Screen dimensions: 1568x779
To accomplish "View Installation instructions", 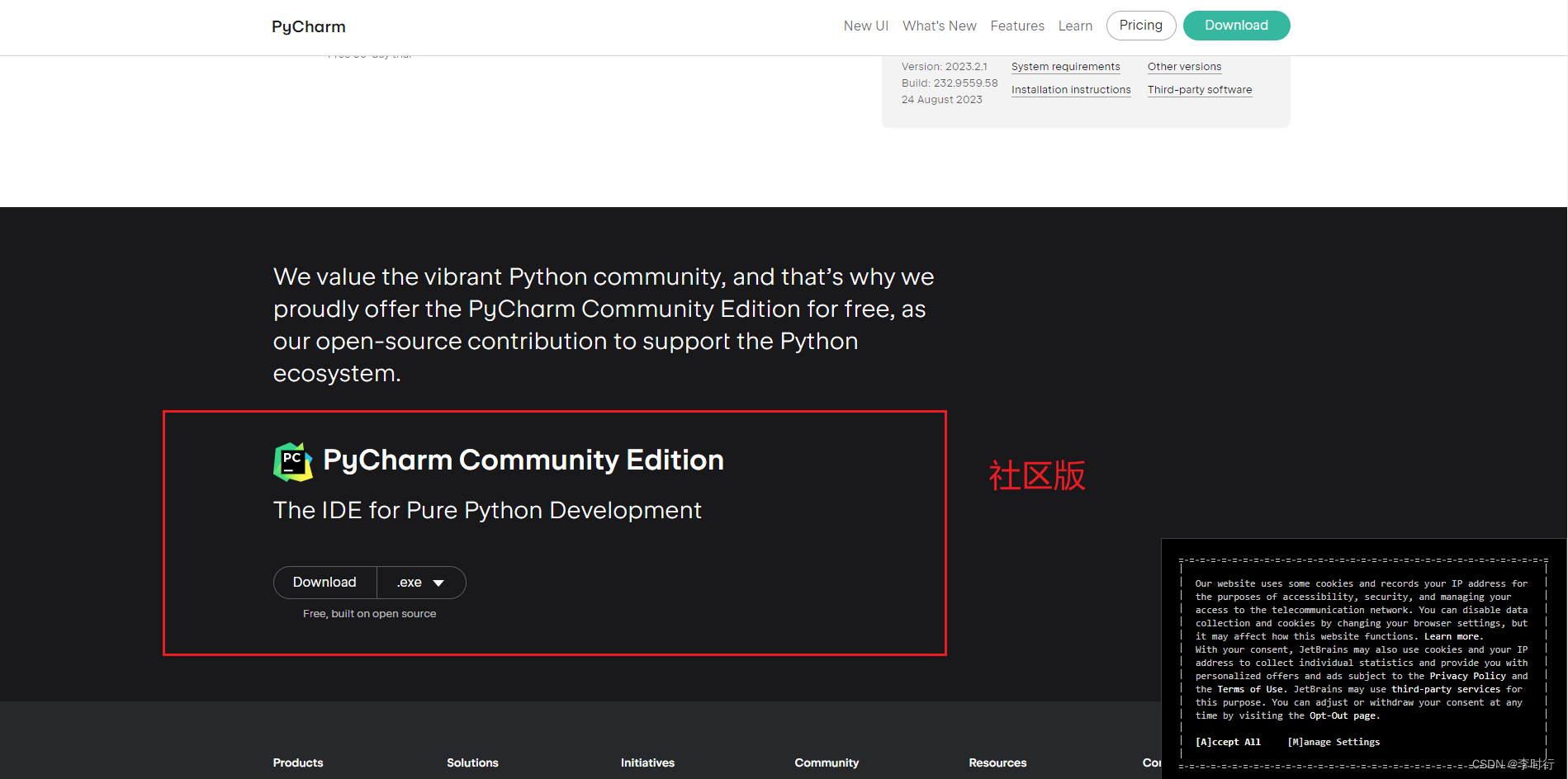I will point(1070,89).
